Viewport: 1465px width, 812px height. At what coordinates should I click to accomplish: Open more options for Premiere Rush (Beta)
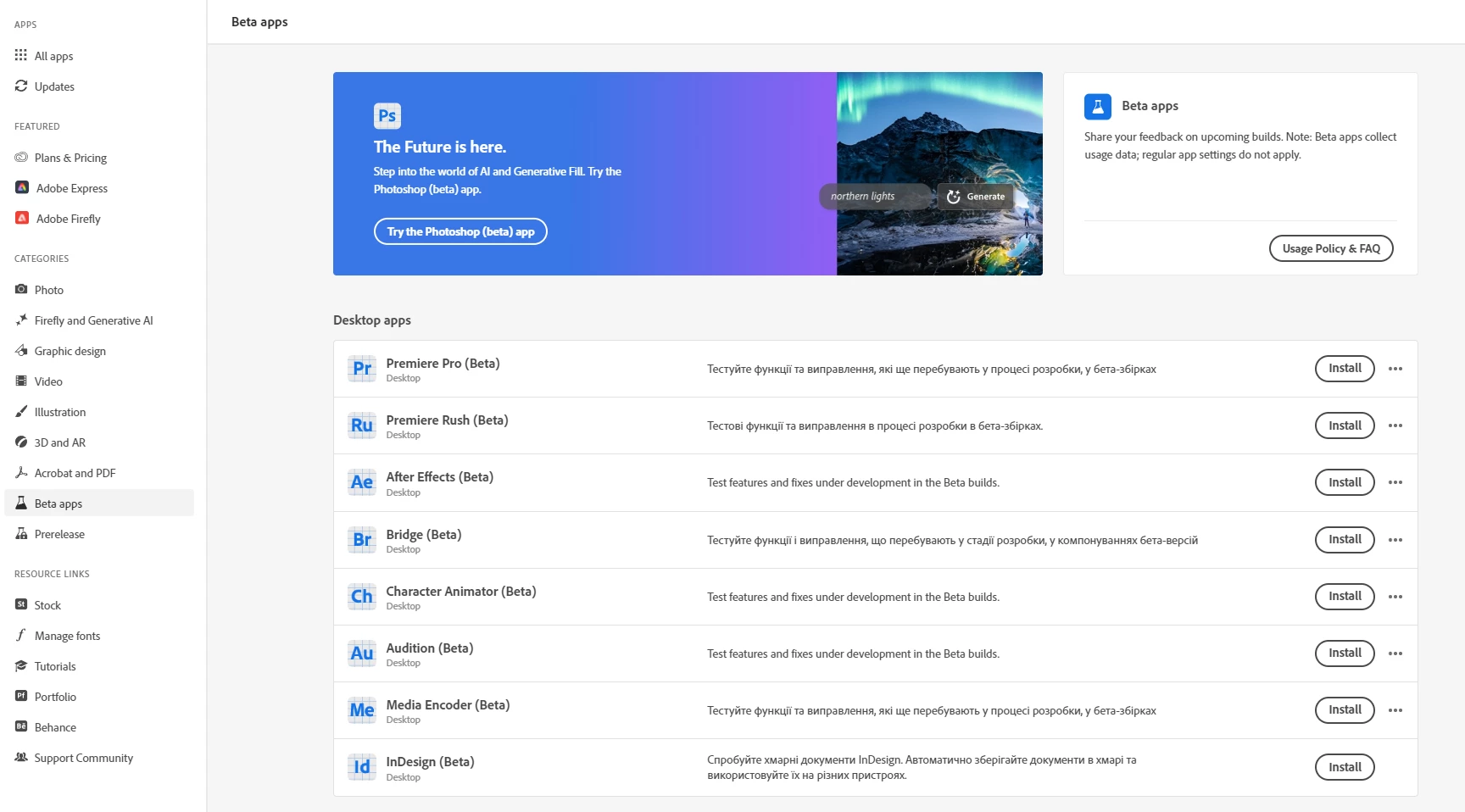[x=1395, y=425]
